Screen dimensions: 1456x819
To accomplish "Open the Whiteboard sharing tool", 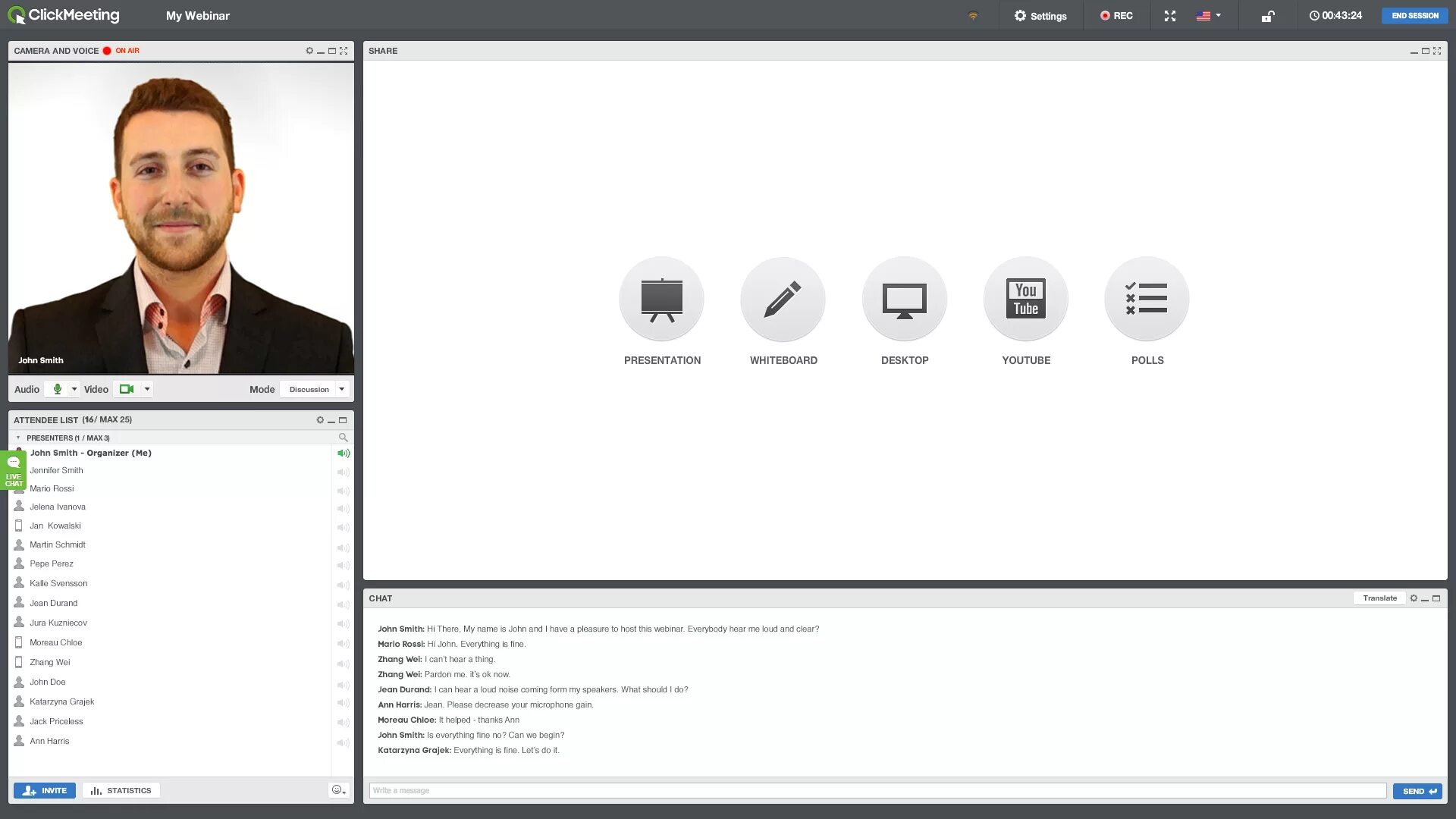I will point(783,300).
